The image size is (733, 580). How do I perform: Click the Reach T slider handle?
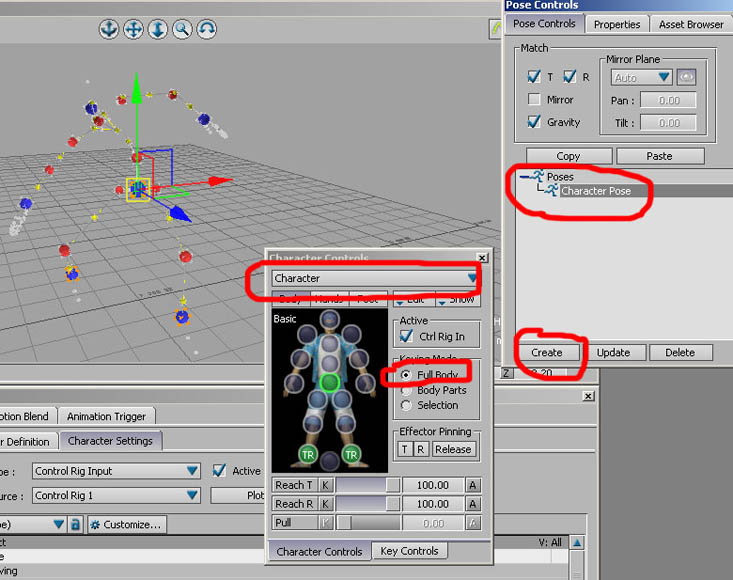(393, 486)
